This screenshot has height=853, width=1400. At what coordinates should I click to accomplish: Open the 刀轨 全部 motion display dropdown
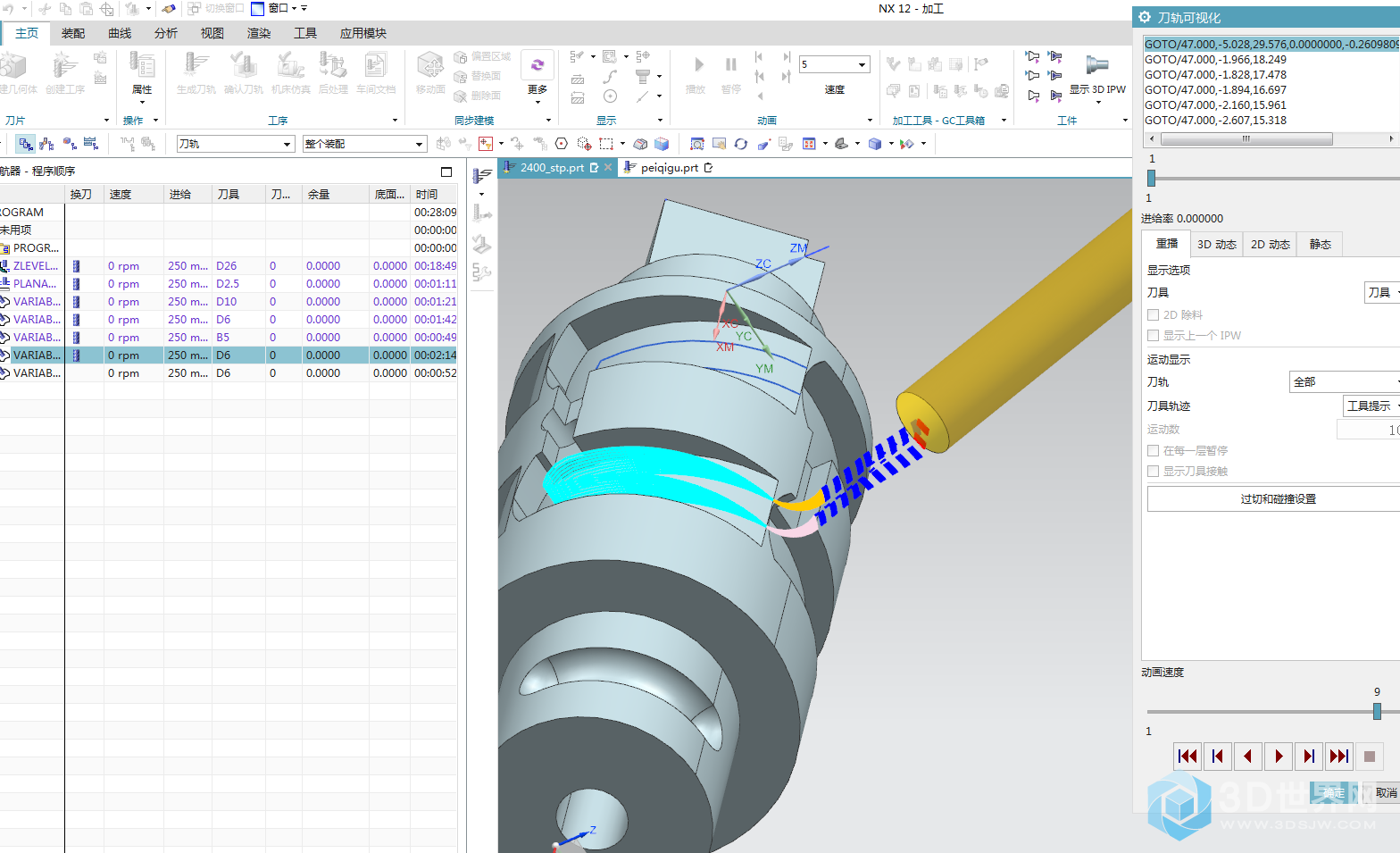point(1345,382)
